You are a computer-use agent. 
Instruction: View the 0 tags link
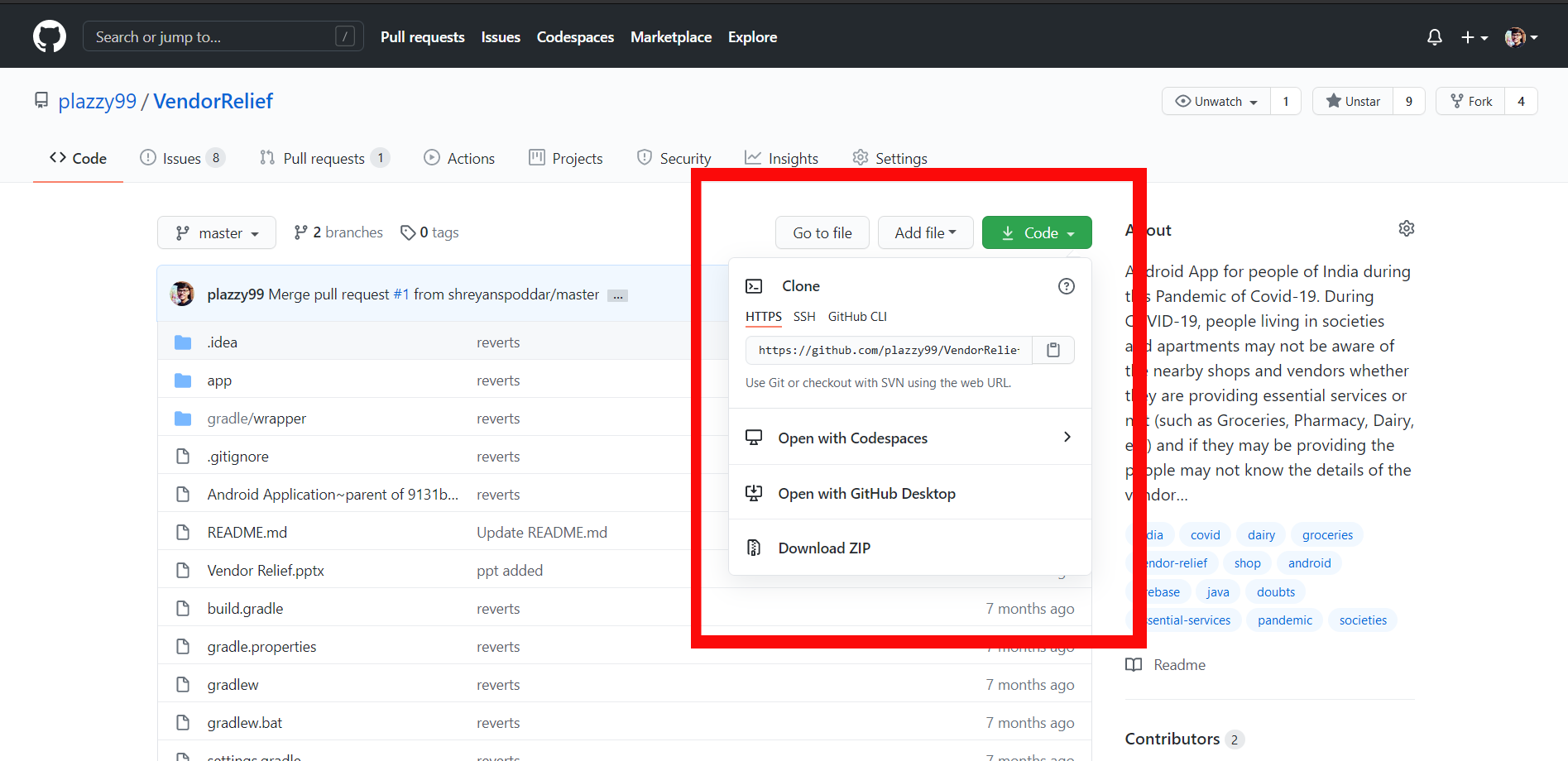pyautogui.click(x=429, y=232)
